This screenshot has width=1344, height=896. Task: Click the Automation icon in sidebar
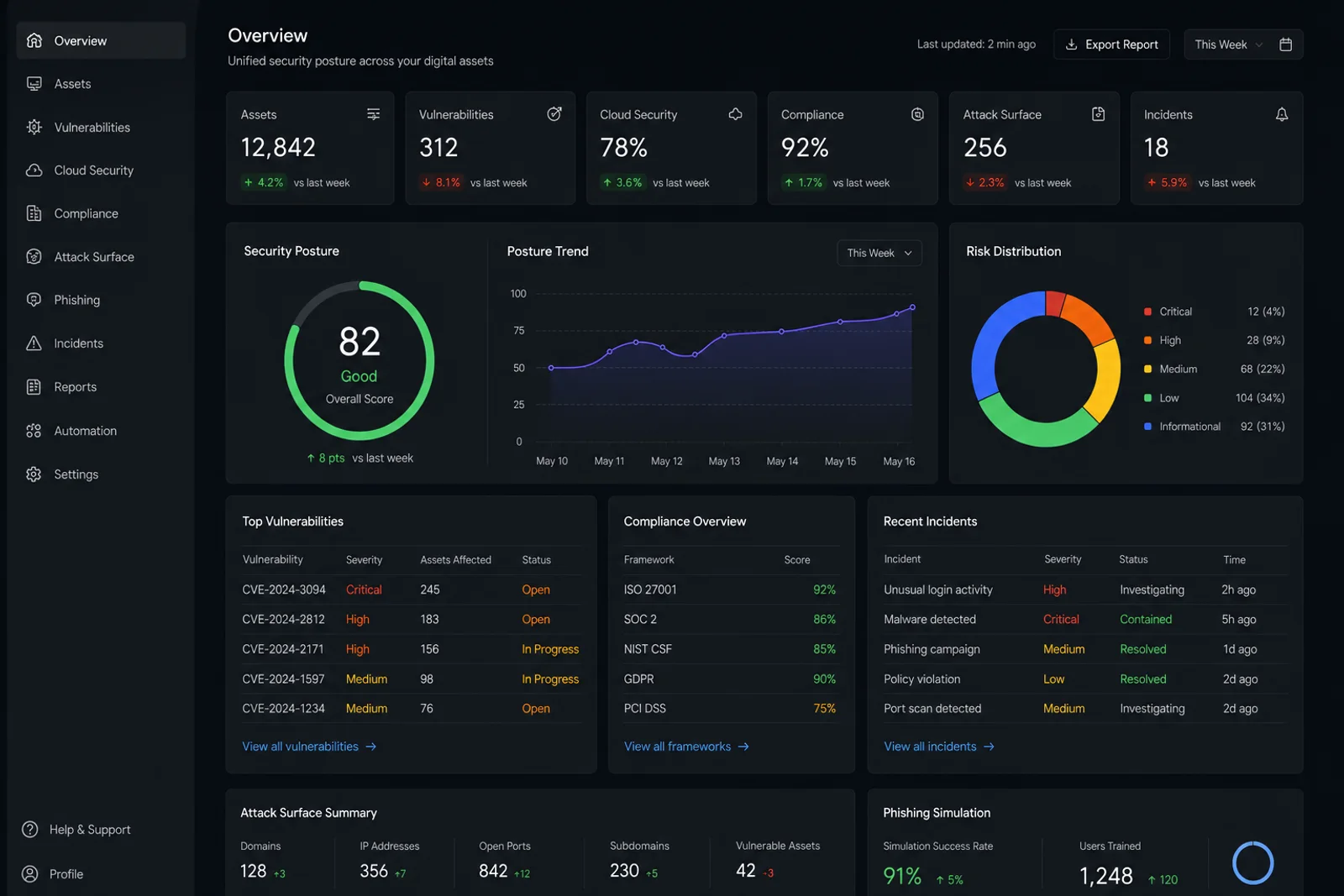tap(34, 431)
